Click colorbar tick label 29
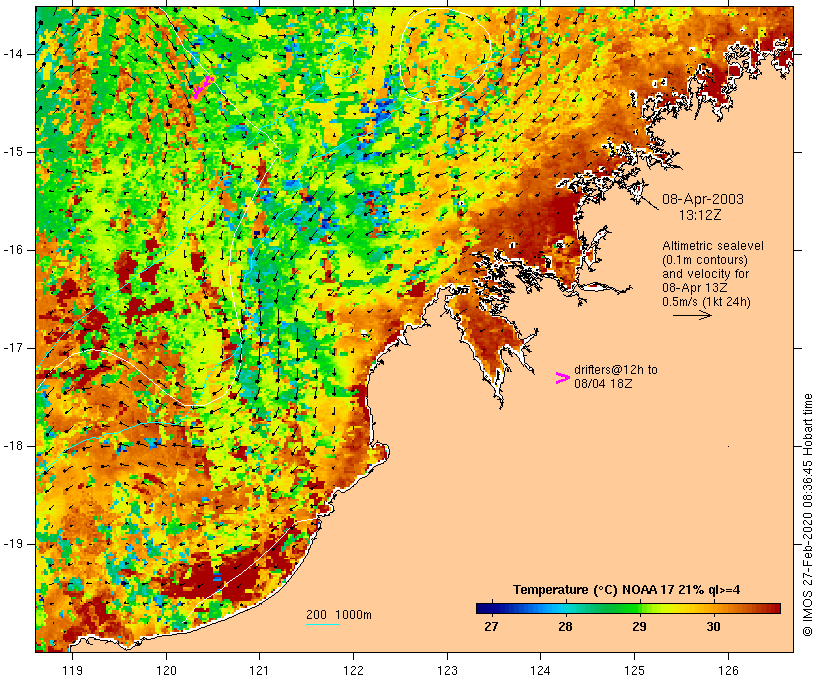 tap(639, 626)
